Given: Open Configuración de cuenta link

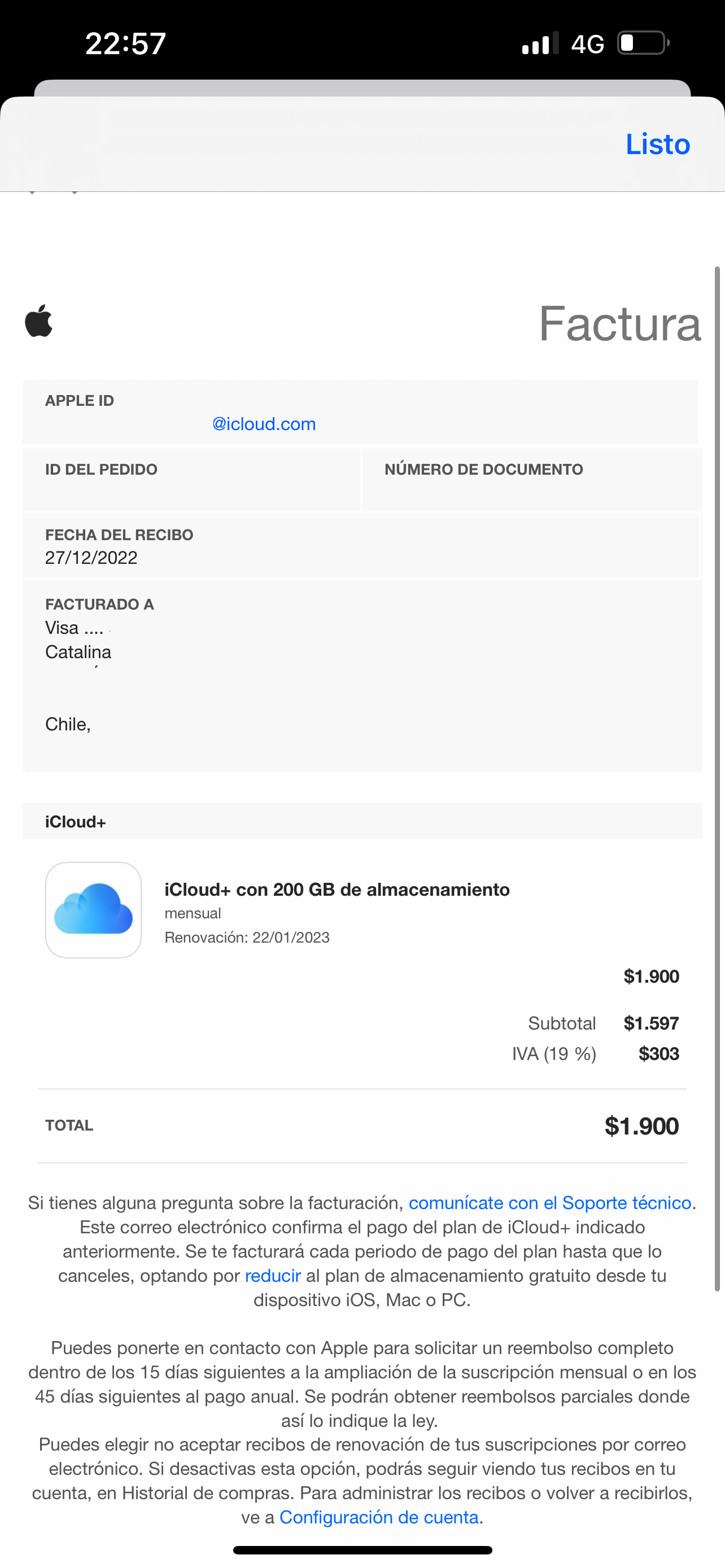Looking at the screenshot, I should (x=379, y=1517).
